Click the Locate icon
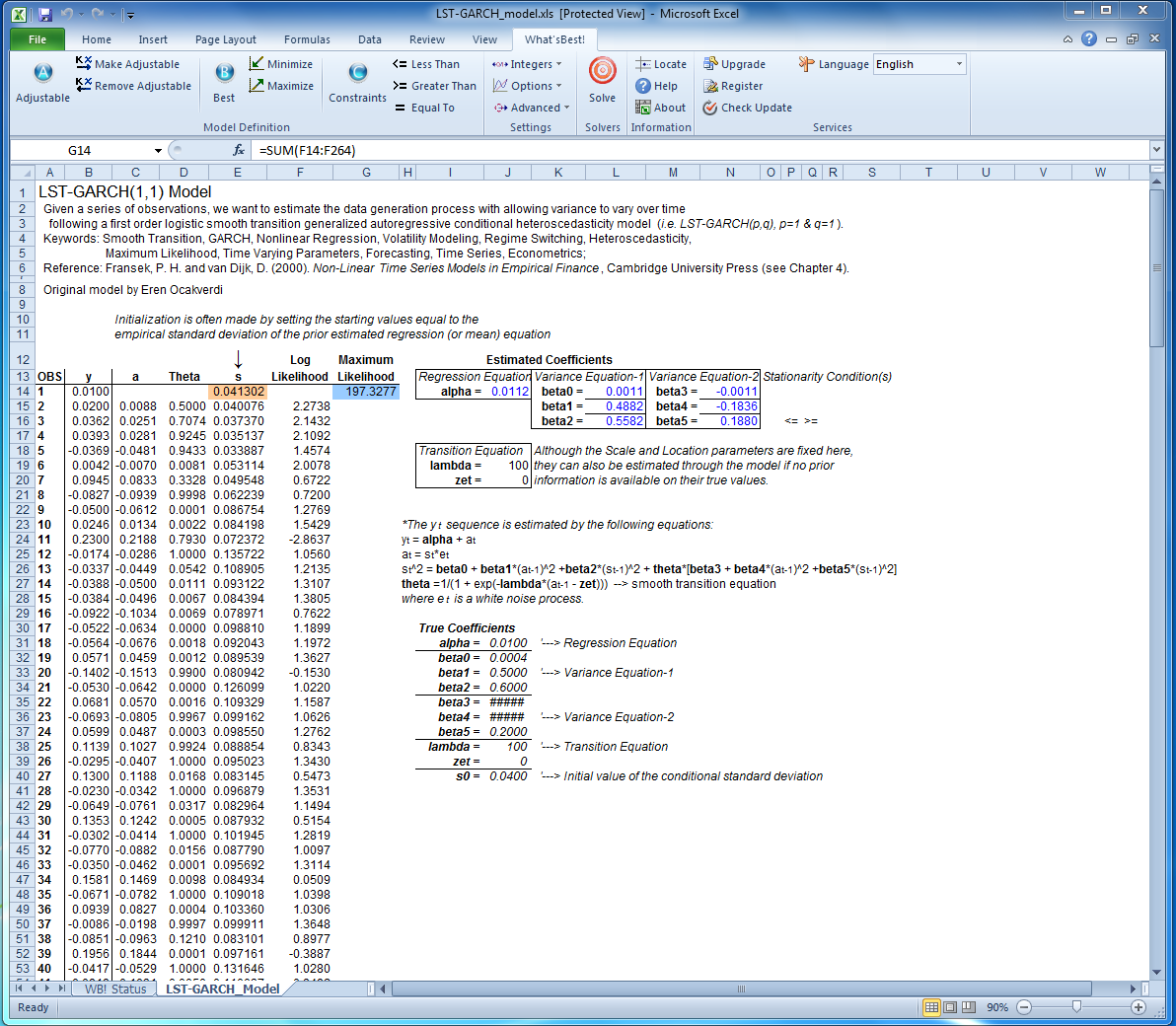 (x=643, y=64)
